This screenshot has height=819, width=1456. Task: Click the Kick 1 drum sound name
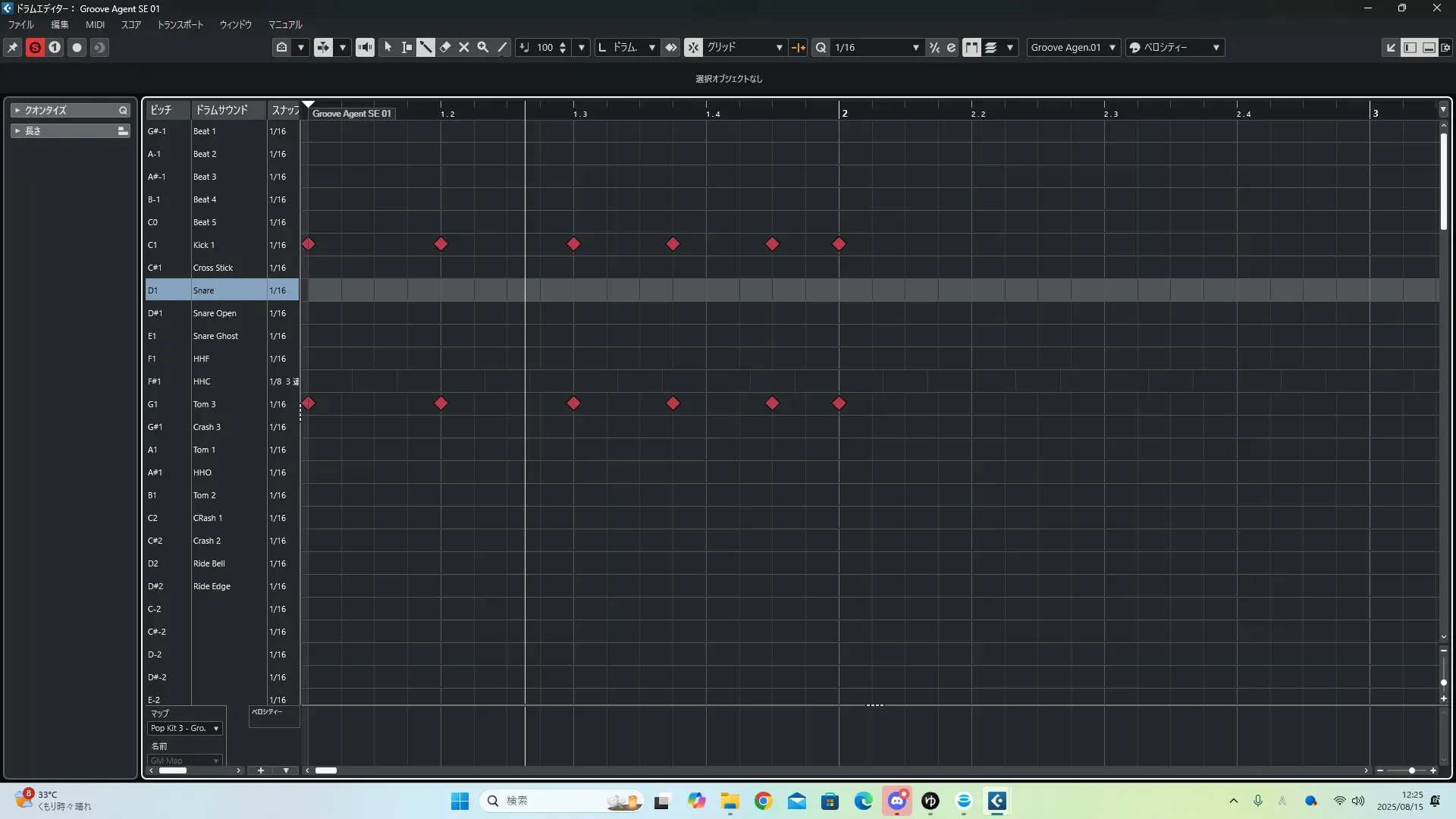(203, 245)
